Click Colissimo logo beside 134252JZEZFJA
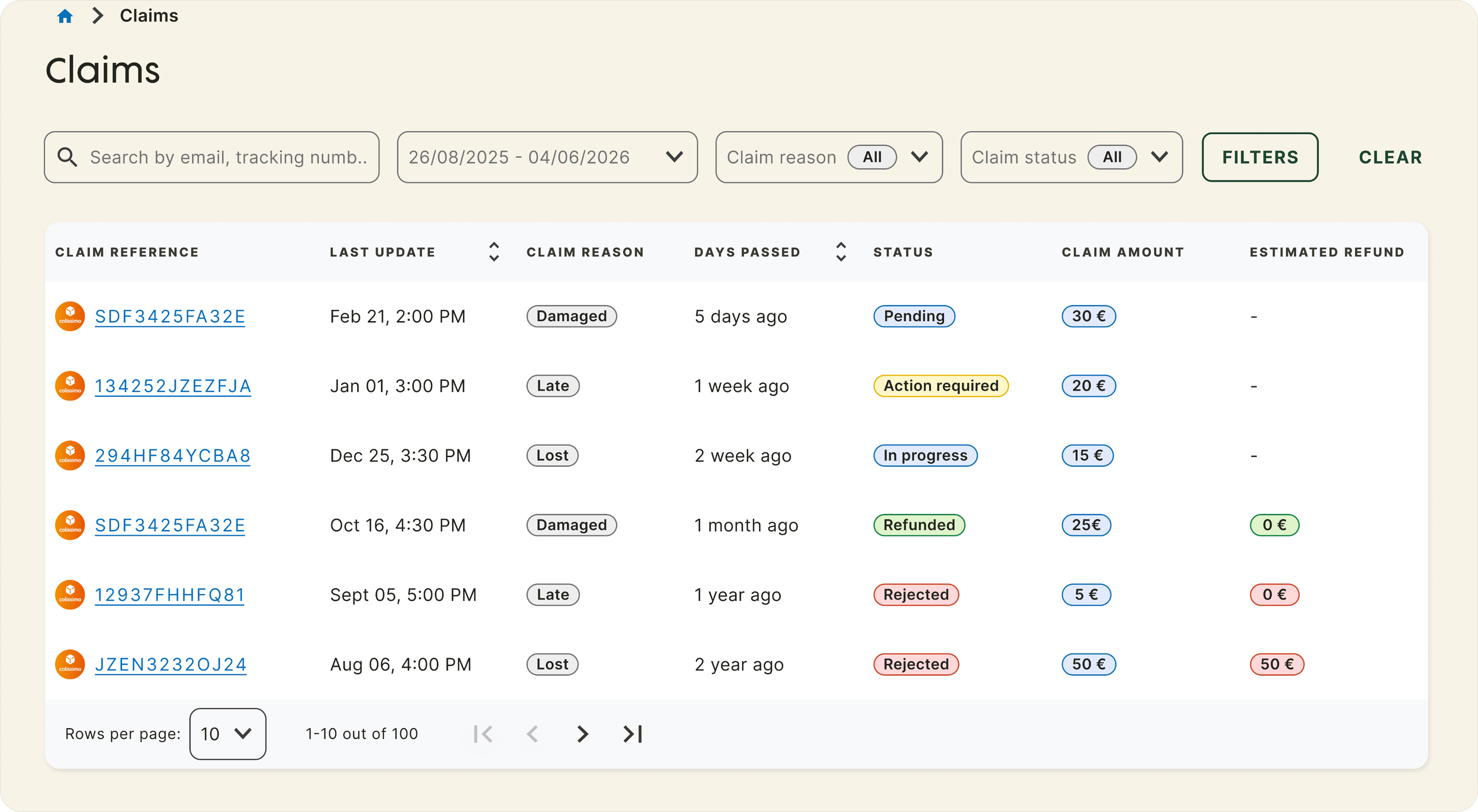Viewport: 1478px width, 812px height. pos(70,386)
